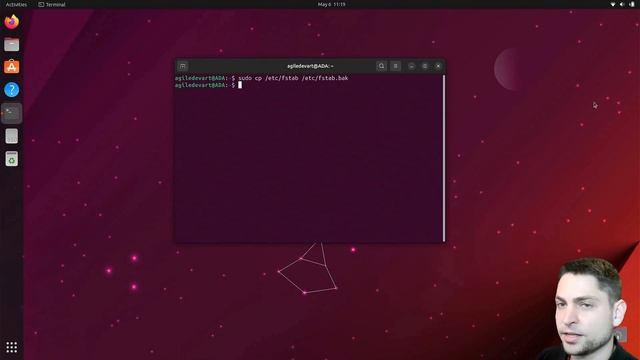The image size is (640, 360).
Task: Open Firefox from the dock
Action: click(11, 22)
